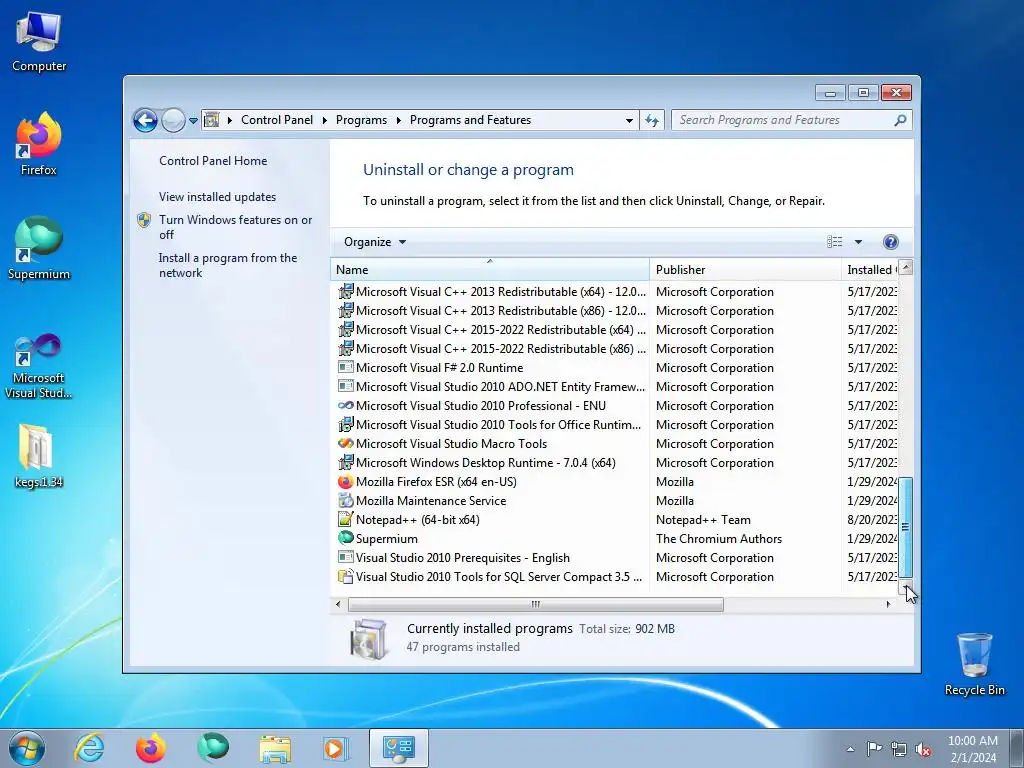
Task: Select the kegs1.34 folder on desktop
Action: click(39, 456)
